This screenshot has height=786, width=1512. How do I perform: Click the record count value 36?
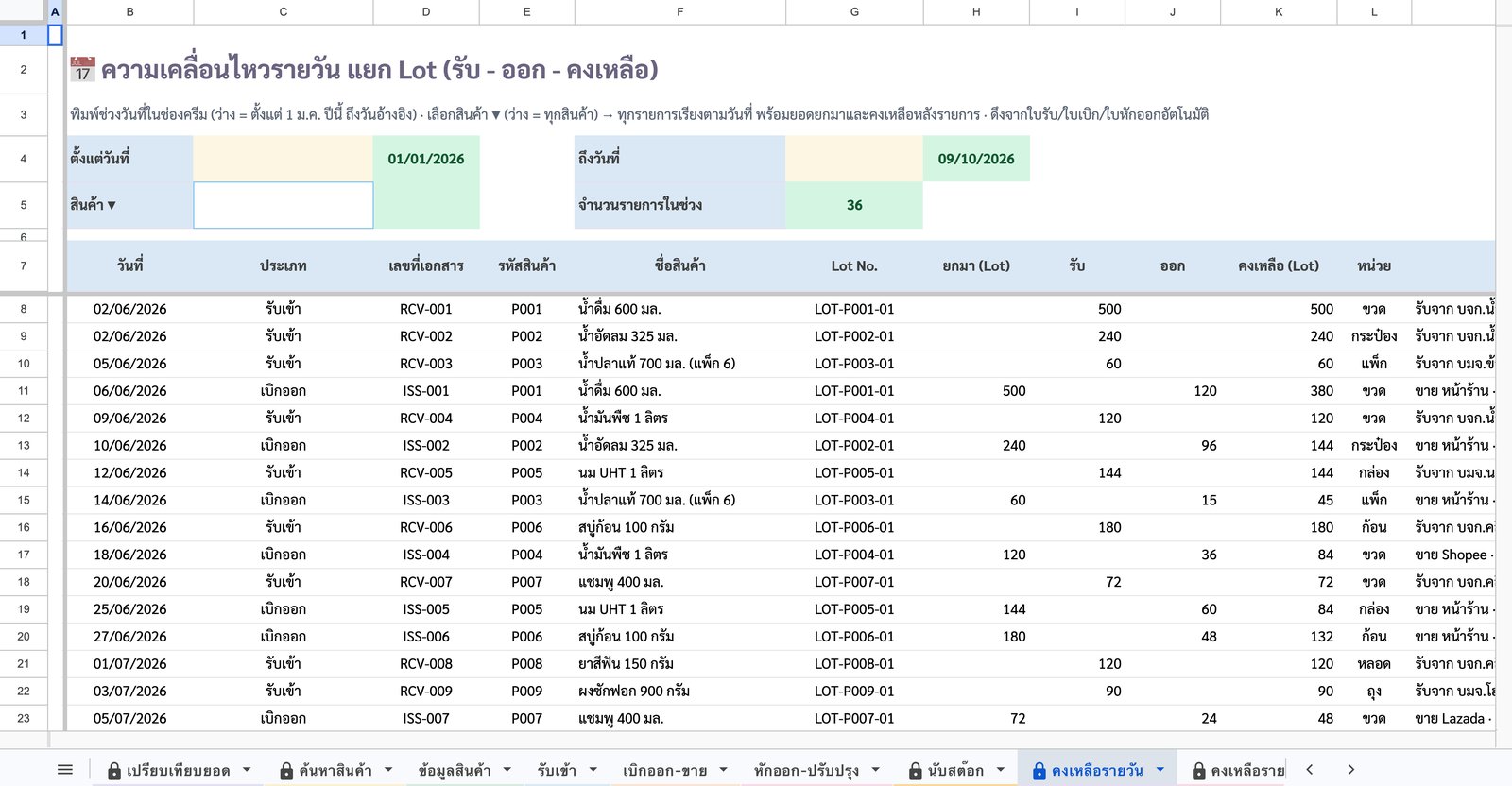pyautogui.click(x=854, y=205)
